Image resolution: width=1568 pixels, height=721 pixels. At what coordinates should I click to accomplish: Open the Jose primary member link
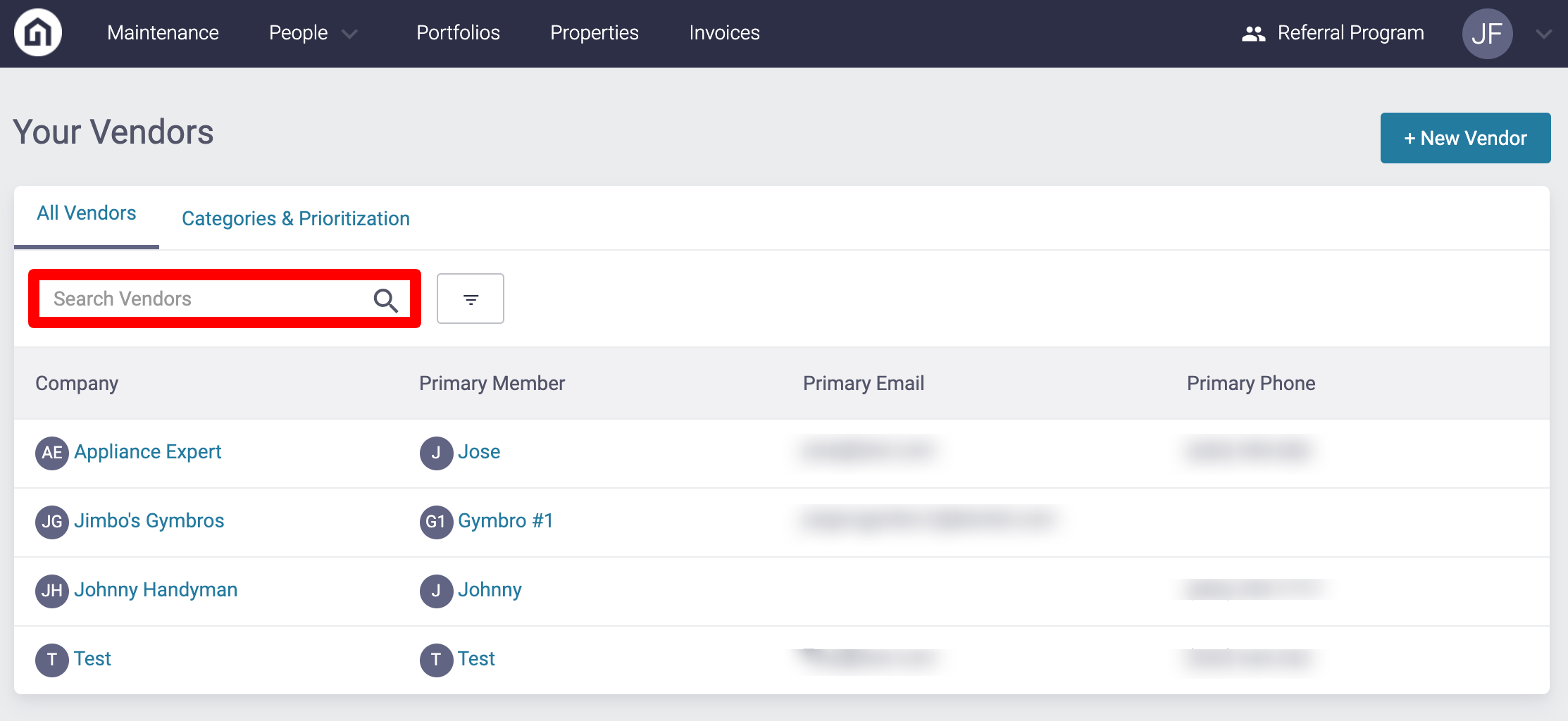pyautogui.click(x=480, y=451)
